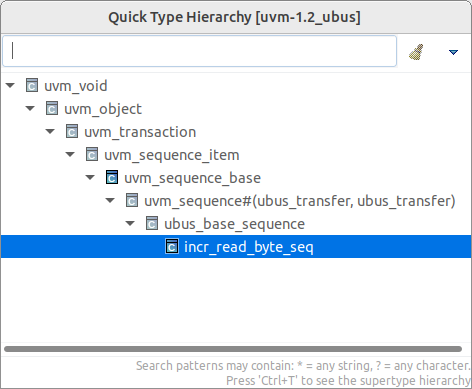Collapse the uvm_object tree node
The height and width of the screenshot is (389, 472).
coord(30,109)
